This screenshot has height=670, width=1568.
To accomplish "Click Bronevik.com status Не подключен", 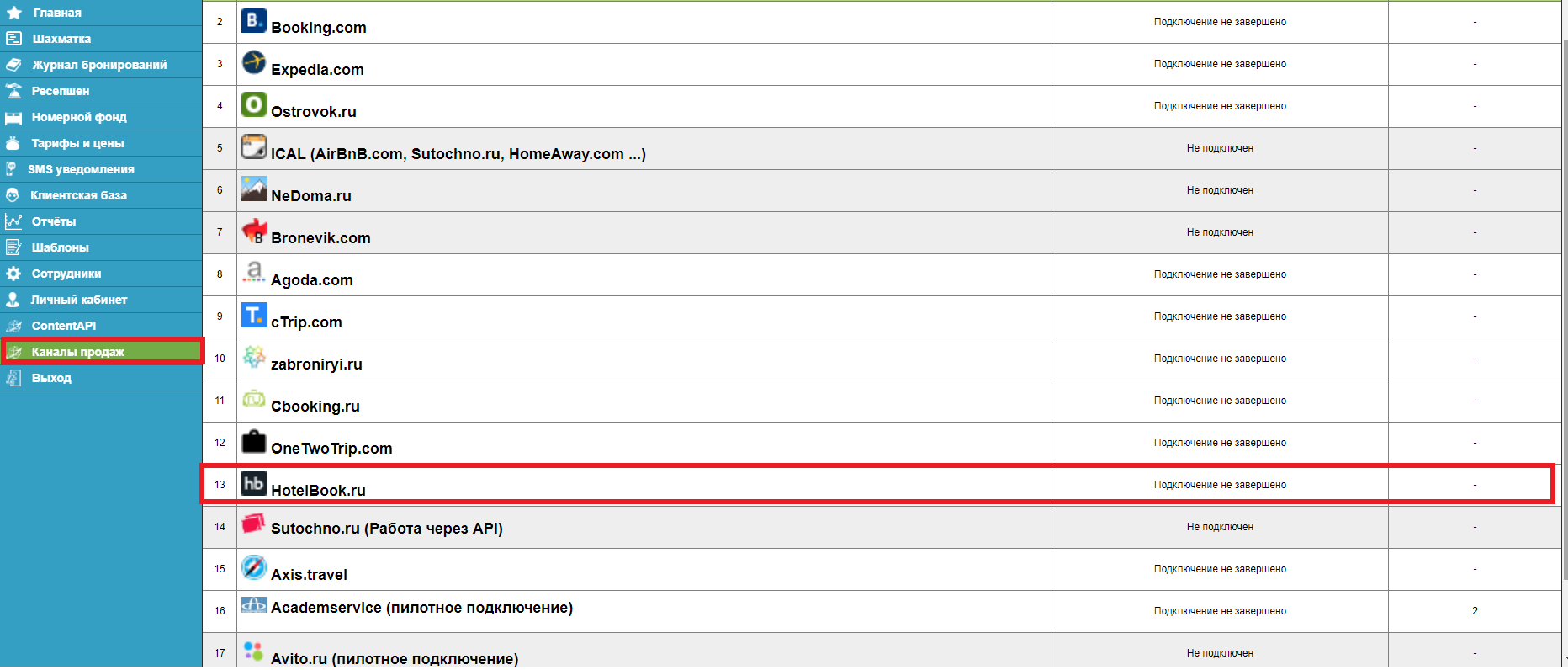I will pos(1220,232).
